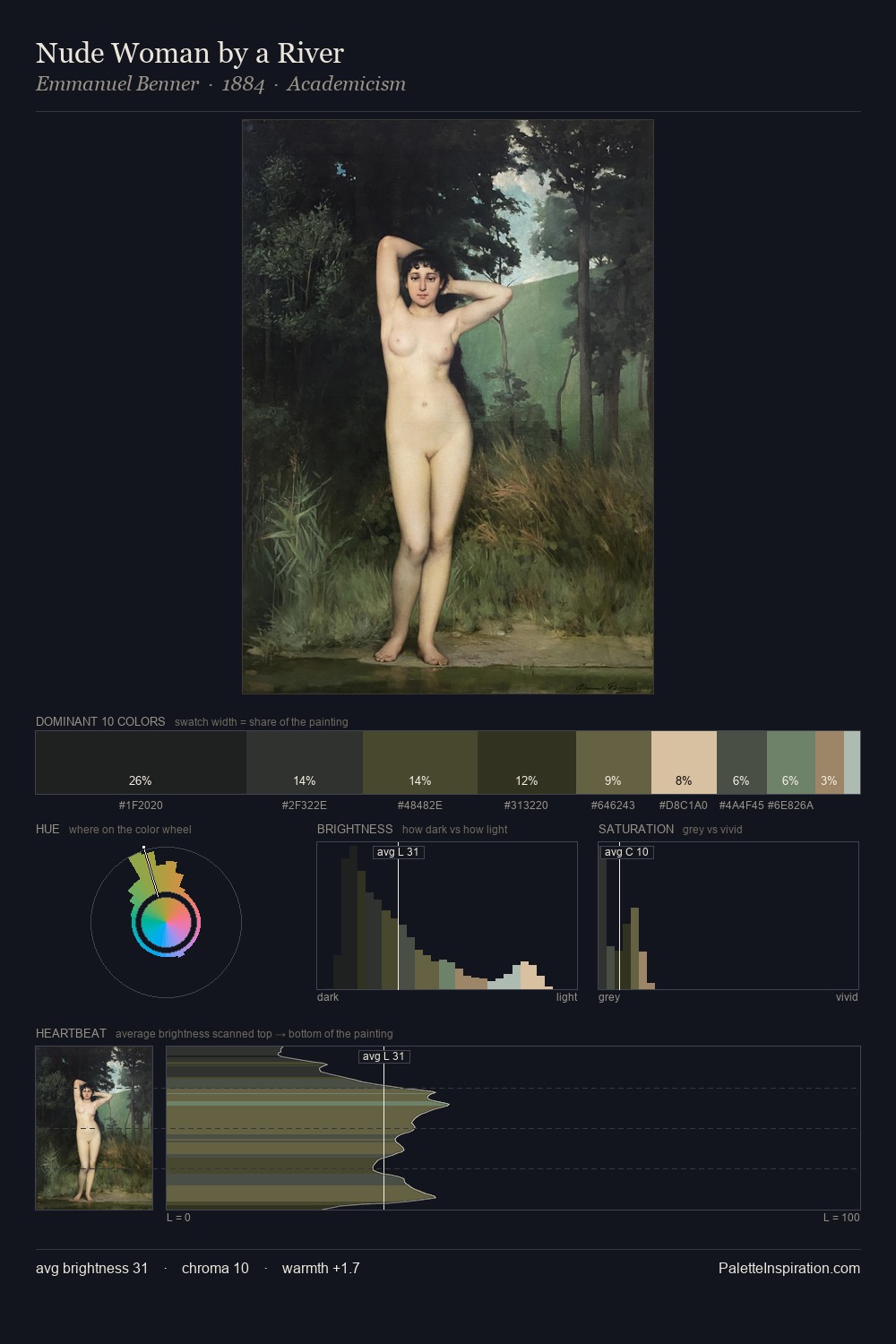Viewport: 896px width, 1344px height.
Task: Pick the #48482E olive swatch
Action: 420,762
